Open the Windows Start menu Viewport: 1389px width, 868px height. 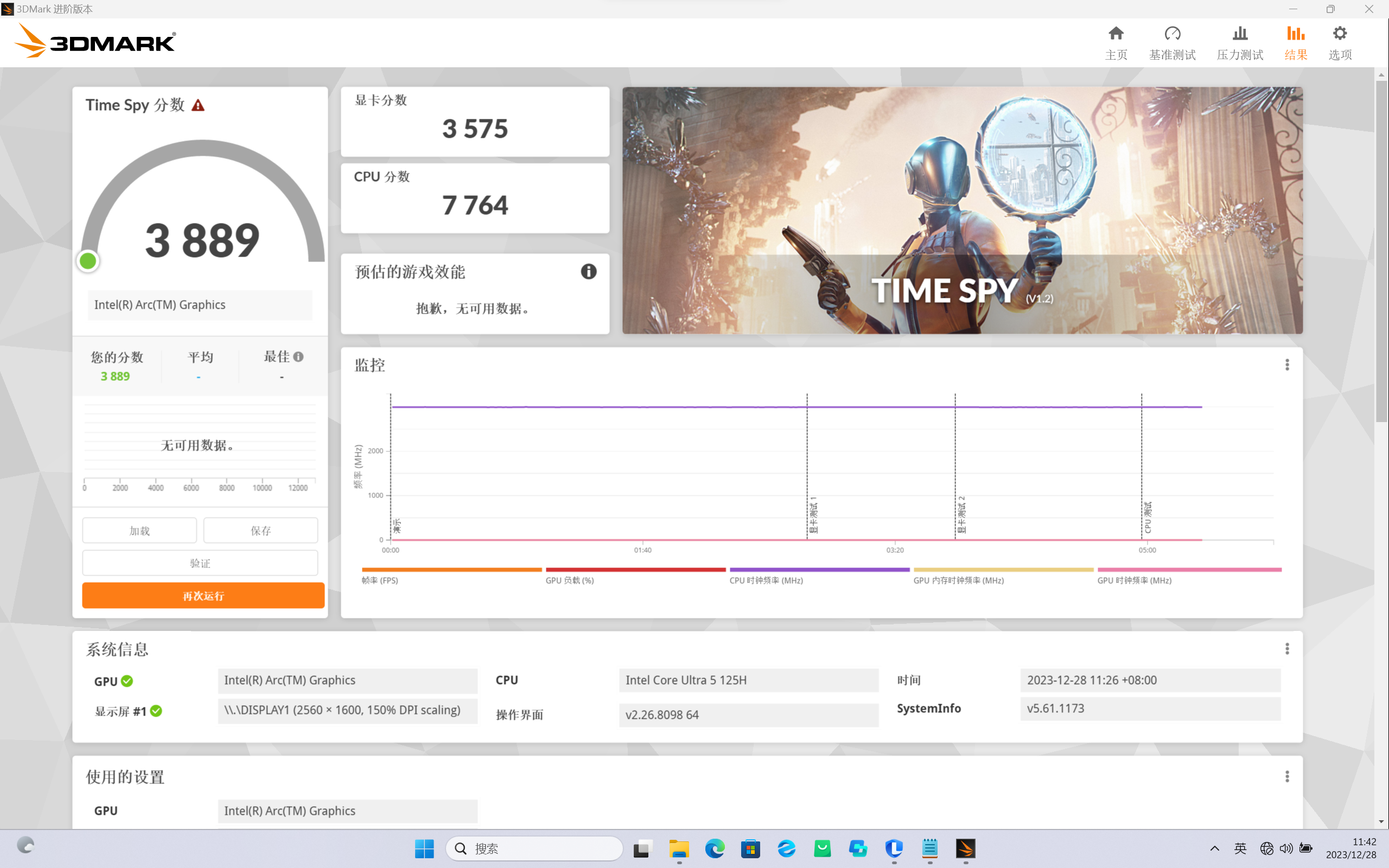coord(424,848)
